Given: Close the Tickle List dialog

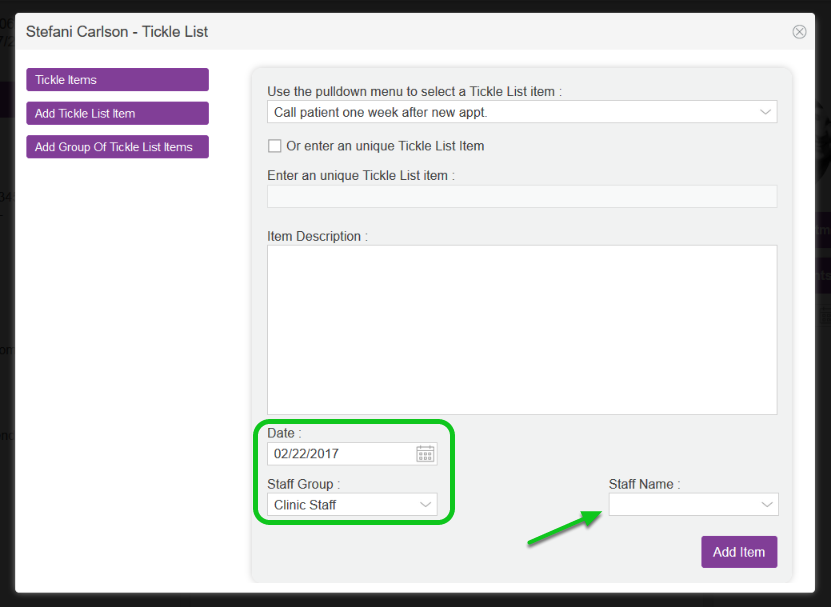Looking at the screenshot, I should pos(799,32).
